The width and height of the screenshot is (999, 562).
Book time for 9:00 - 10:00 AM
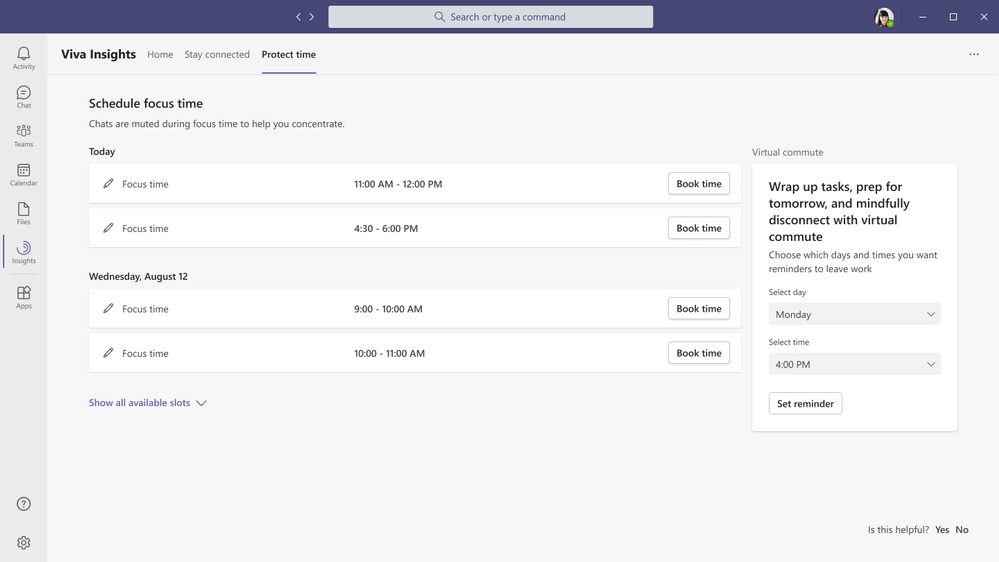699,308
